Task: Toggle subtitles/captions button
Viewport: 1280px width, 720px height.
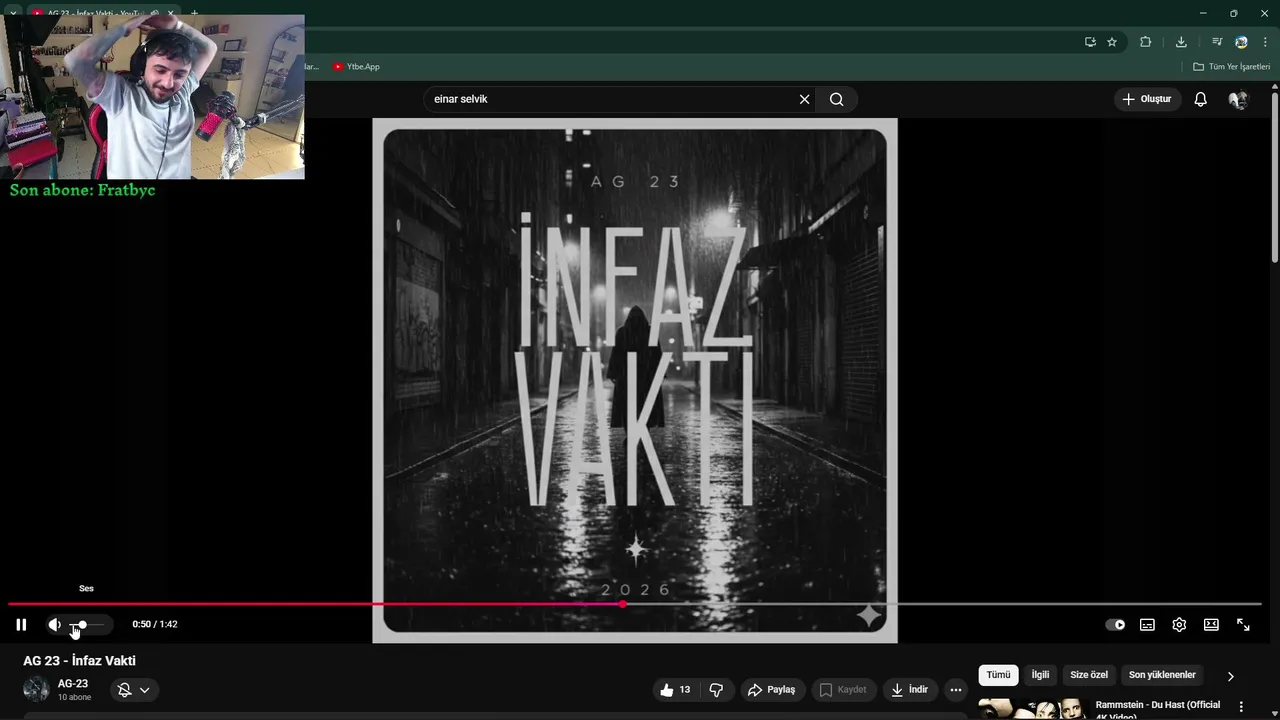Action: pos(1147,625)
